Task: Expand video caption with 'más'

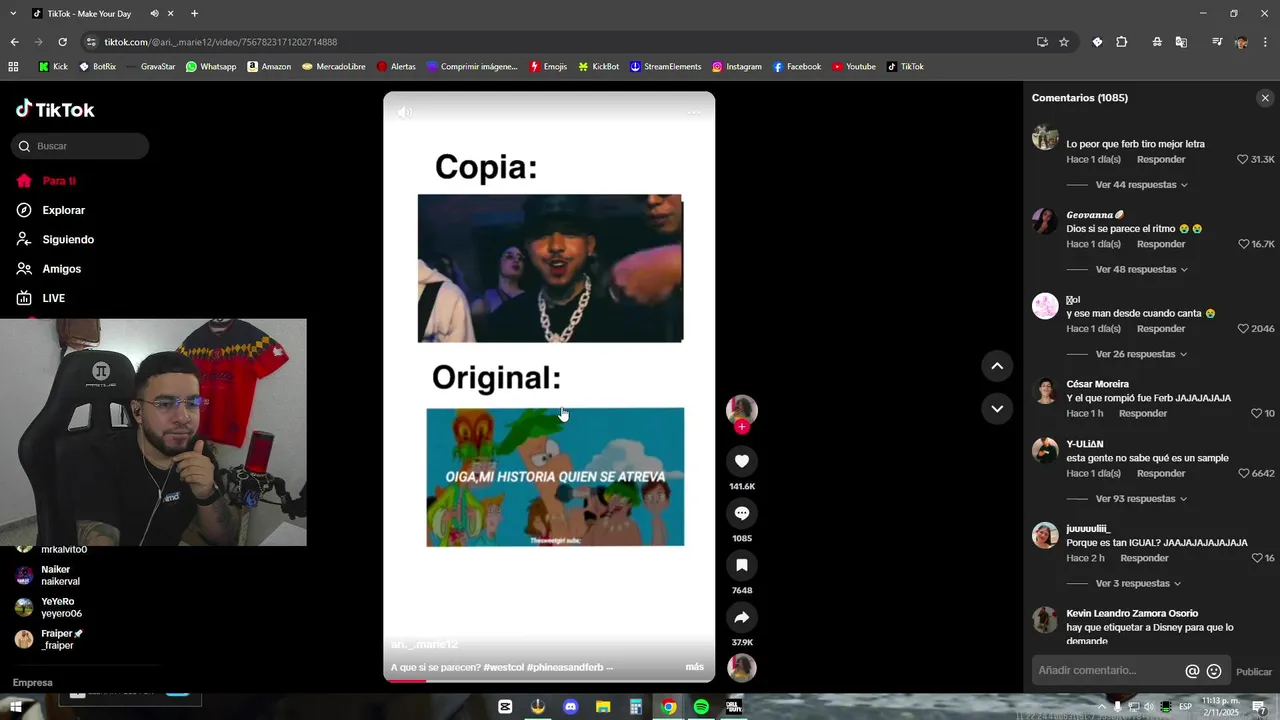Action: point(694,667)
